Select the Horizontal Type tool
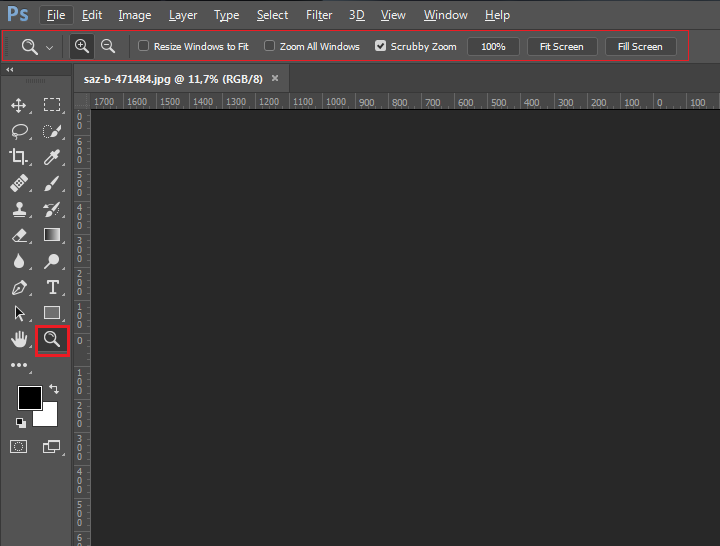This screenshot has height=546, width=720. click(52, 287)
